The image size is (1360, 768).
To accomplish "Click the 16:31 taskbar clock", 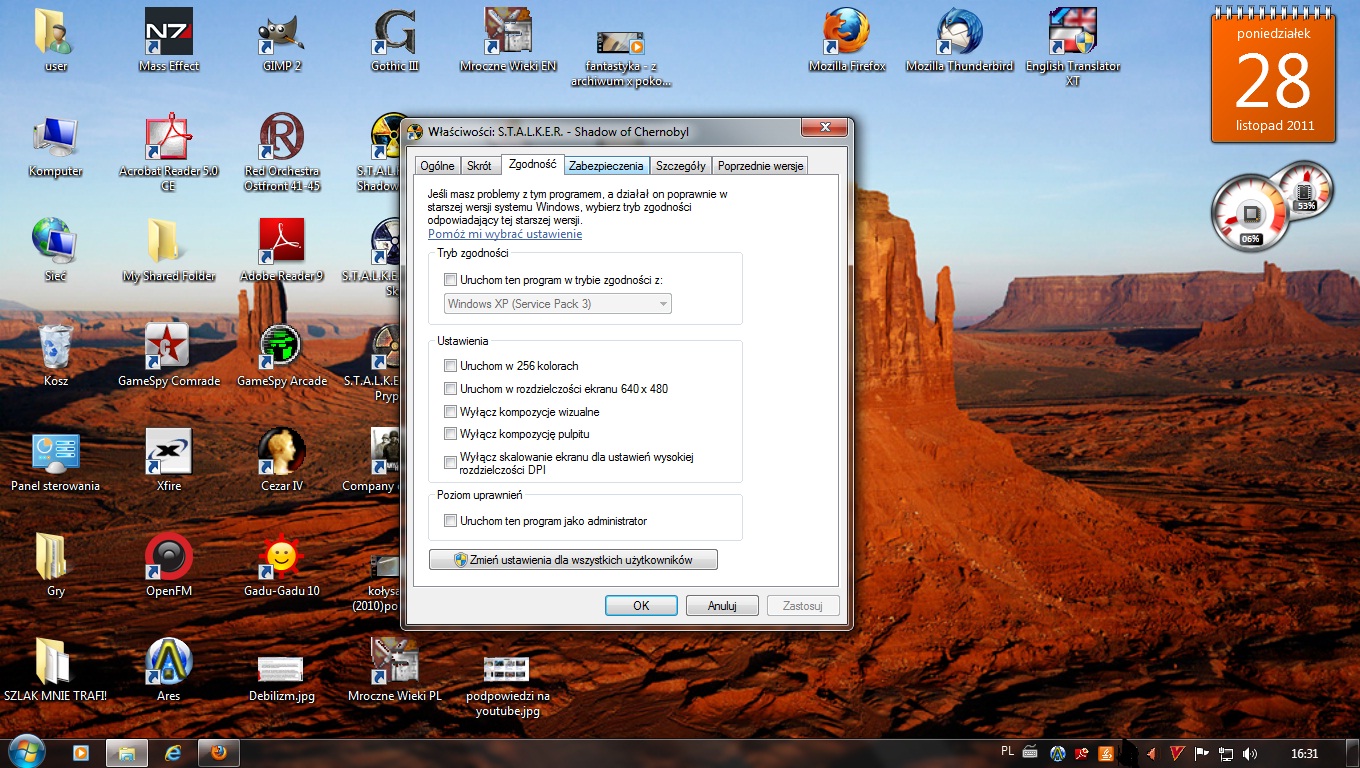I will (1305, 754).
